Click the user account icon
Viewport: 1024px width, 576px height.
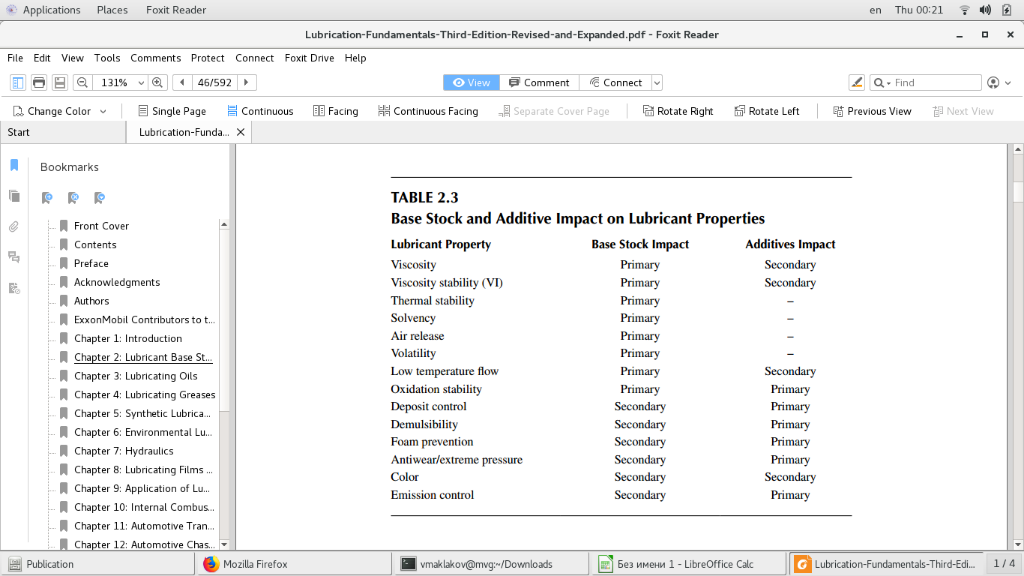point(993,82)
